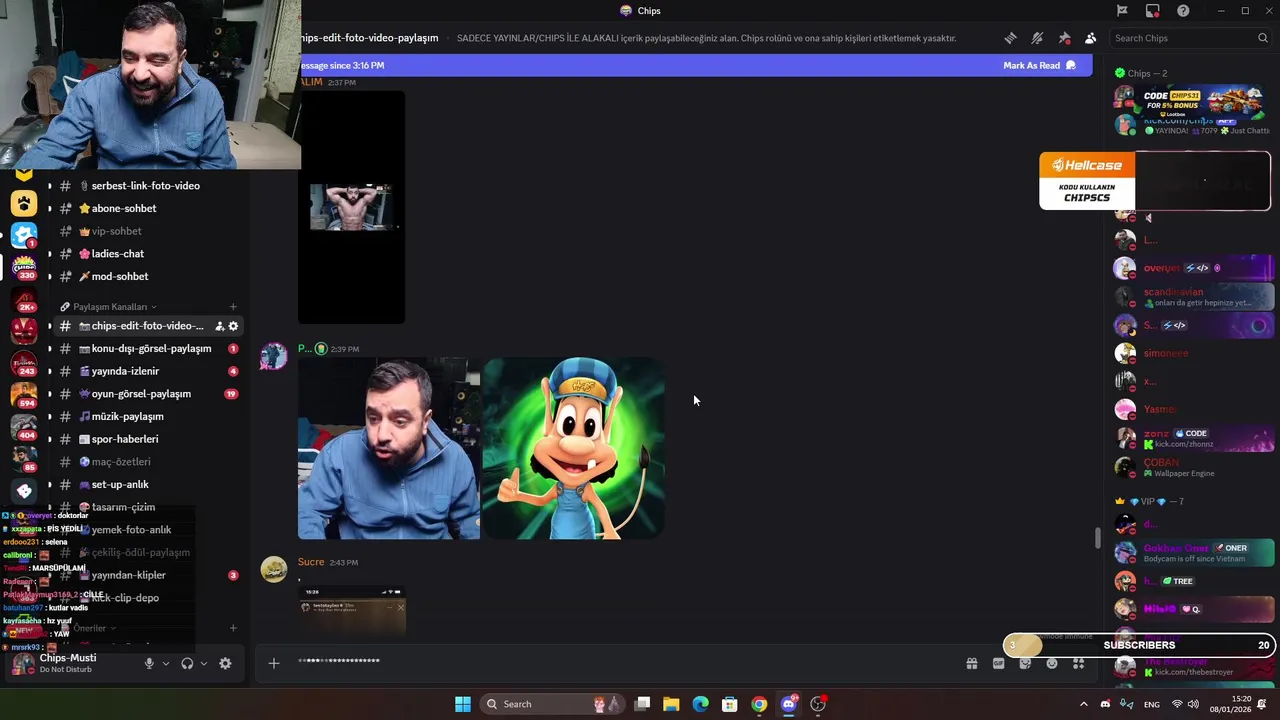
Task: Open serbest-link-foto-video channel
Action: [x=145, y=186]
